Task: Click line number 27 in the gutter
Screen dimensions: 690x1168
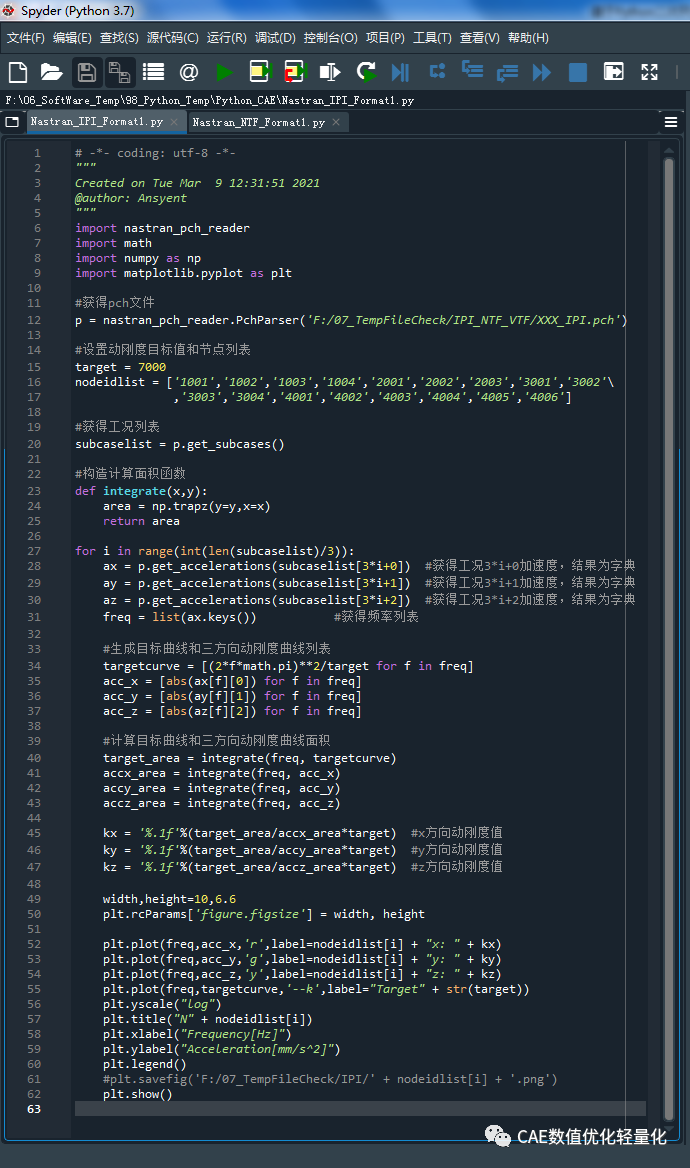Action: coord(34,551)
